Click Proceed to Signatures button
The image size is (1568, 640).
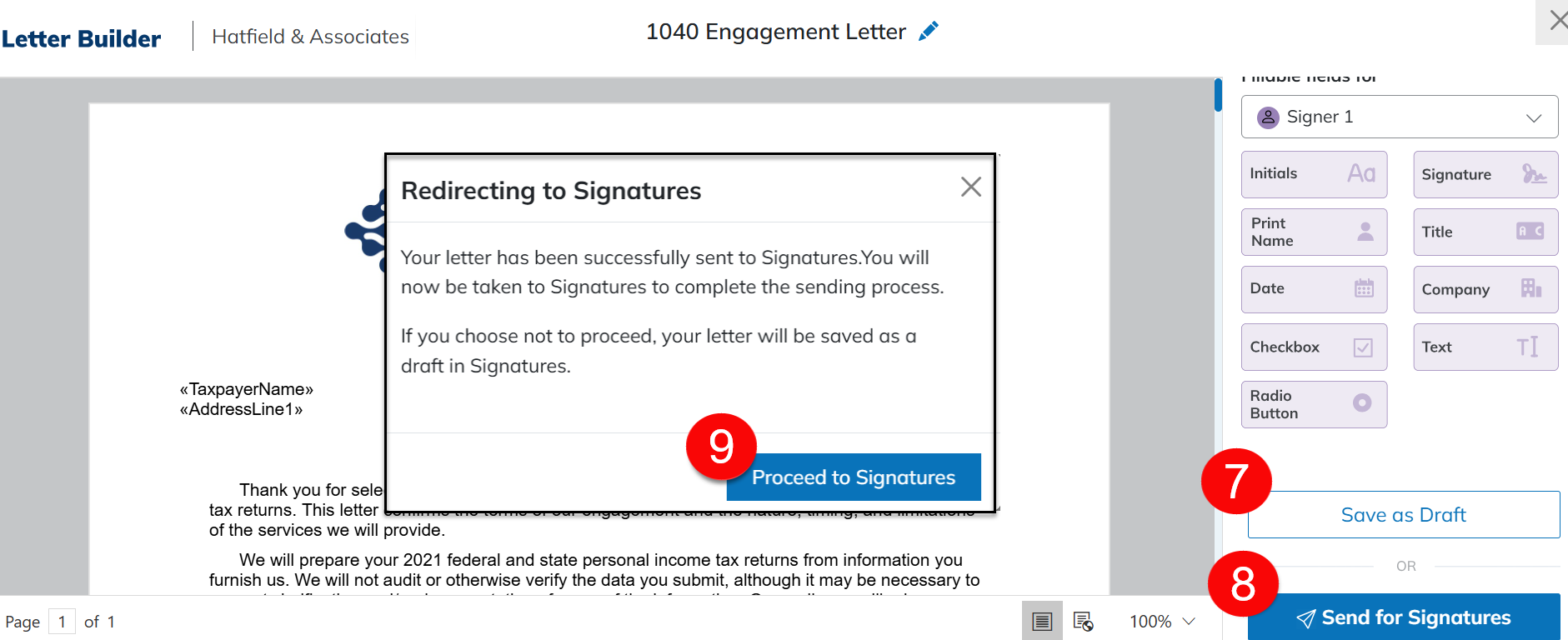tap(853, 477)
